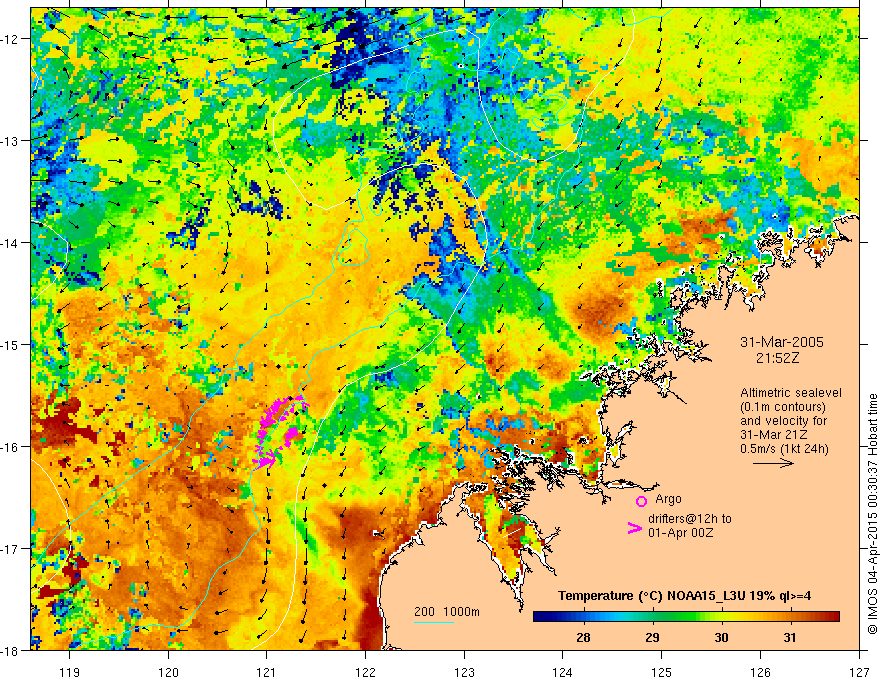Click the latitude -15 axis label
The image size is (880, 680).
point(11,345)
